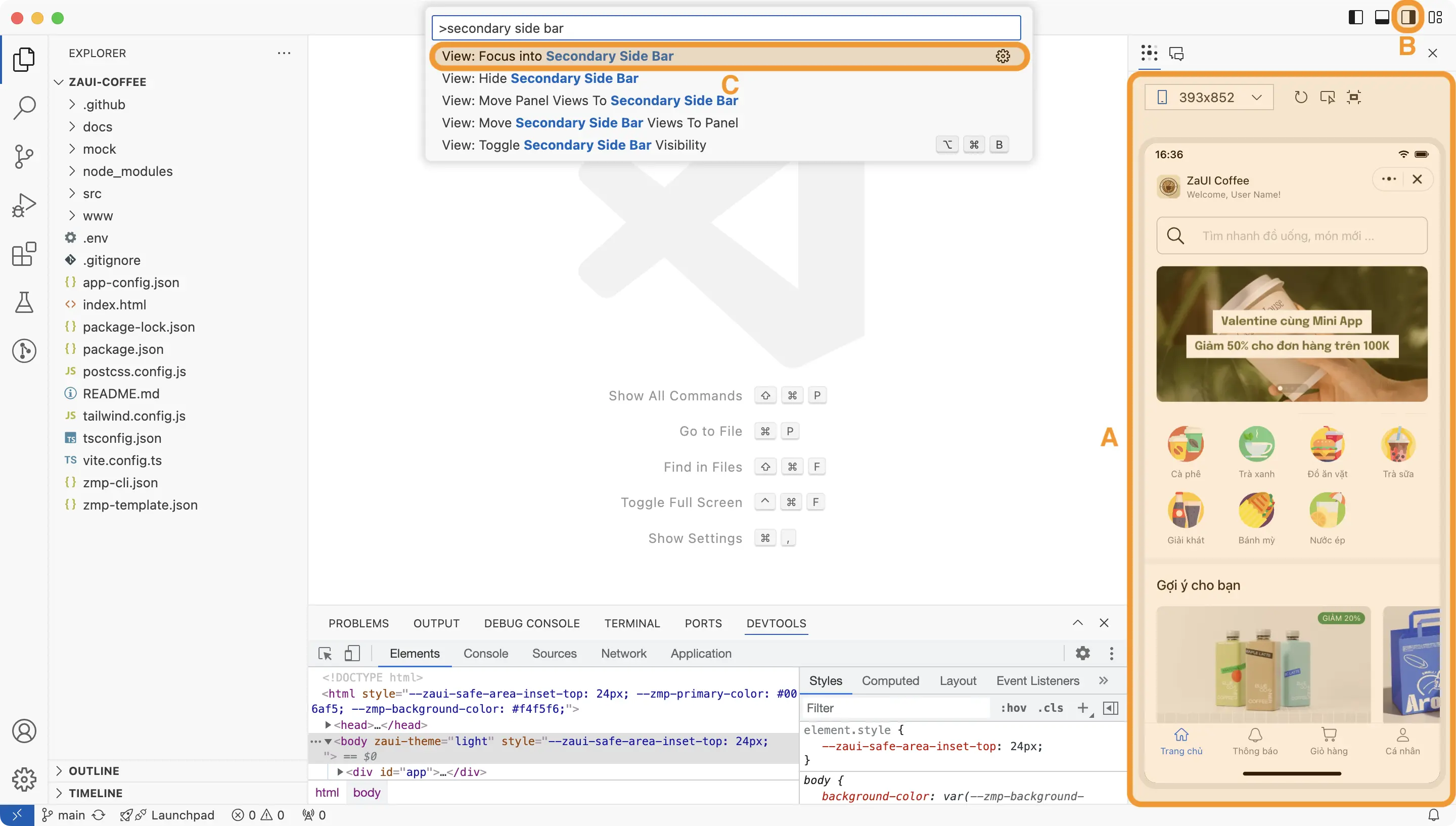Open vite.config.ts file
This screenshot has width=1456, height=826.
click(122, 460)
